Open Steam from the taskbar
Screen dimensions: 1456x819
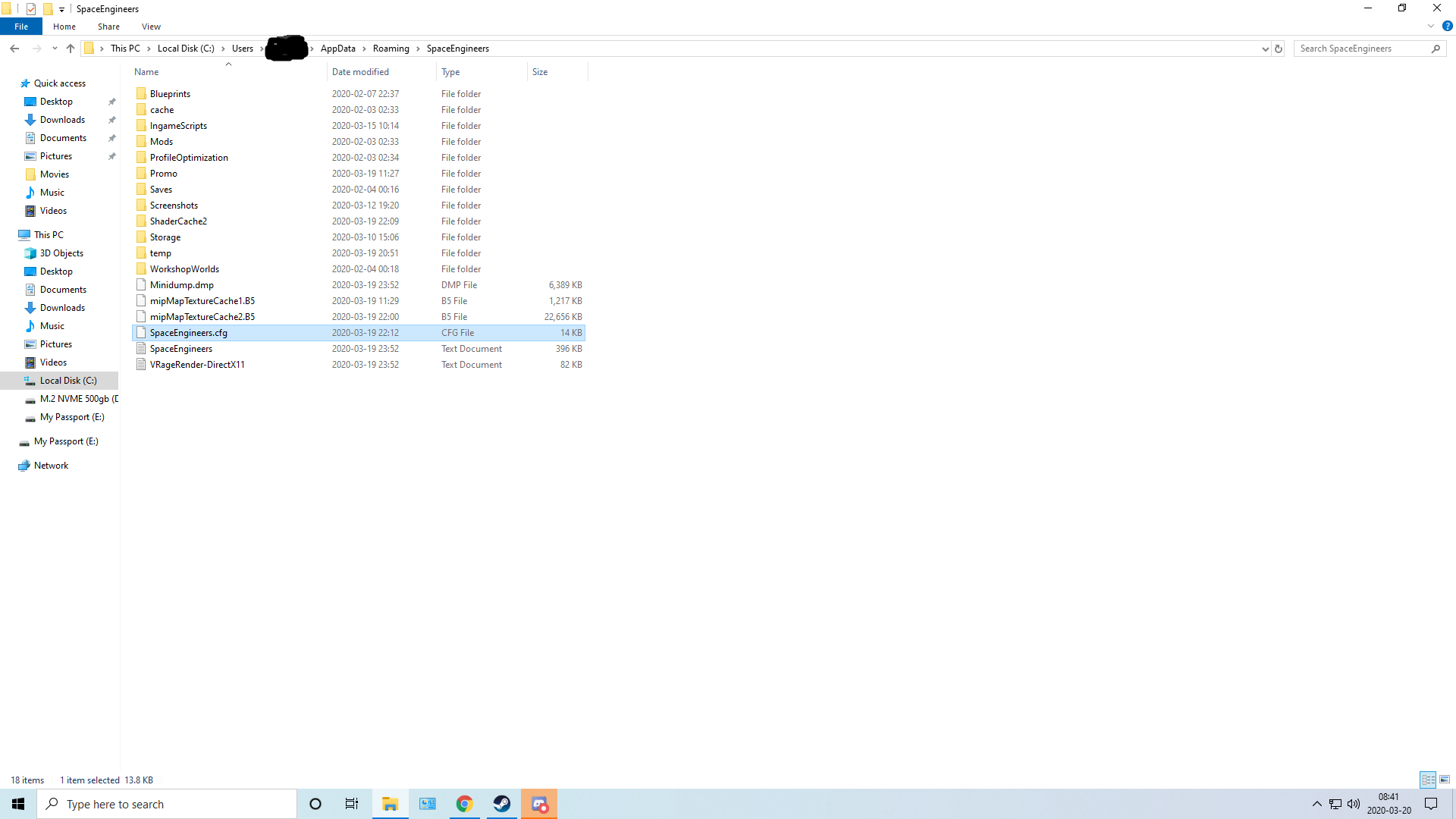(x=502, y=804)
